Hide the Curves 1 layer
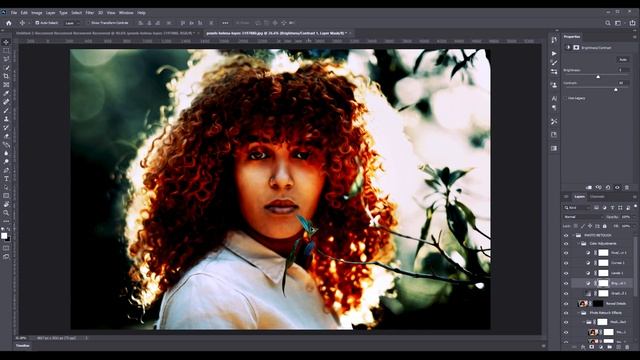The image size is (640, 360). pos(566,263)
